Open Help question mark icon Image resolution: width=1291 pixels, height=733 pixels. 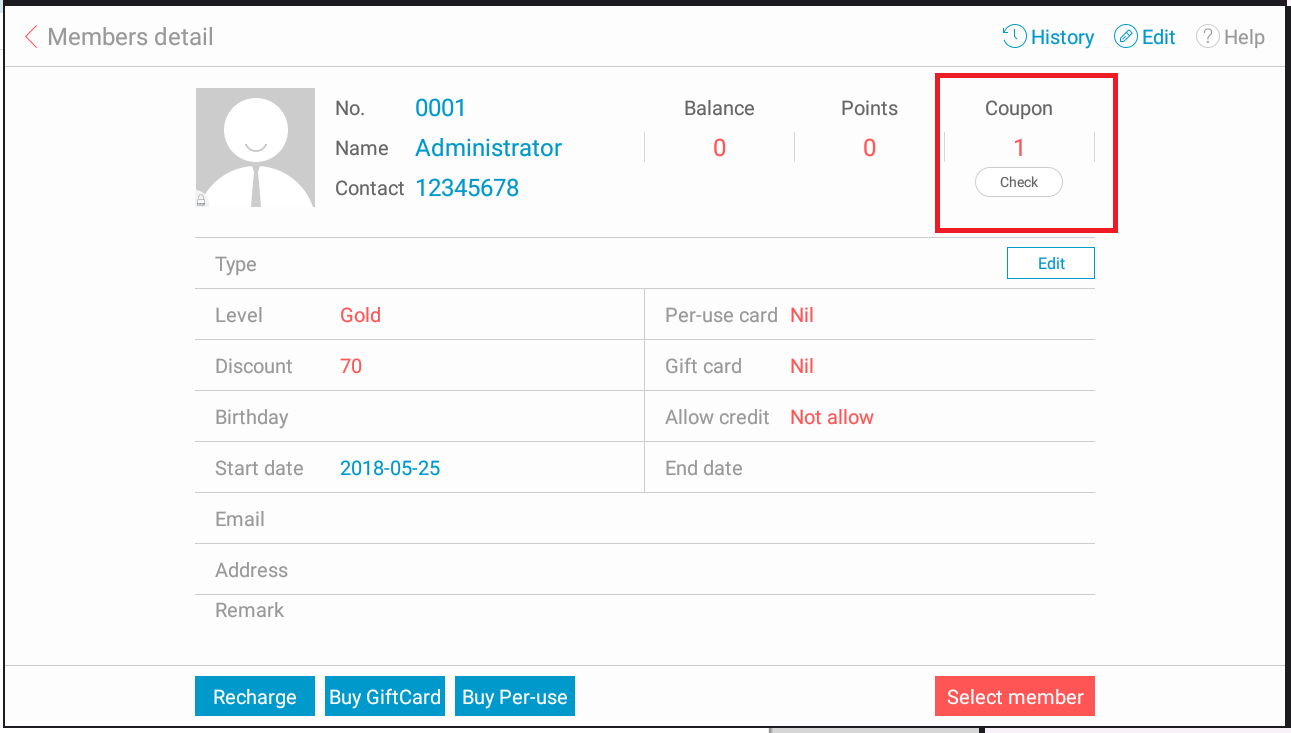1208,37
